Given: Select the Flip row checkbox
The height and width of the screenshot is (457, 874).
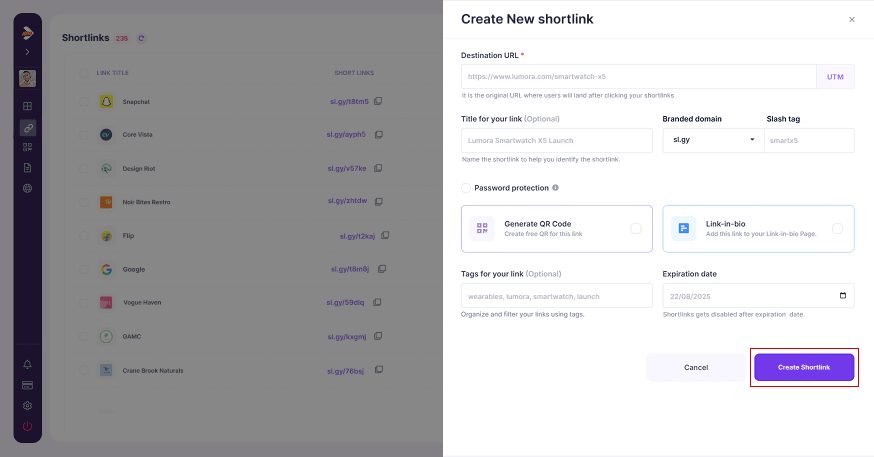Looking at the screenshot, I should pyautogui.click(x=84, y=236).
